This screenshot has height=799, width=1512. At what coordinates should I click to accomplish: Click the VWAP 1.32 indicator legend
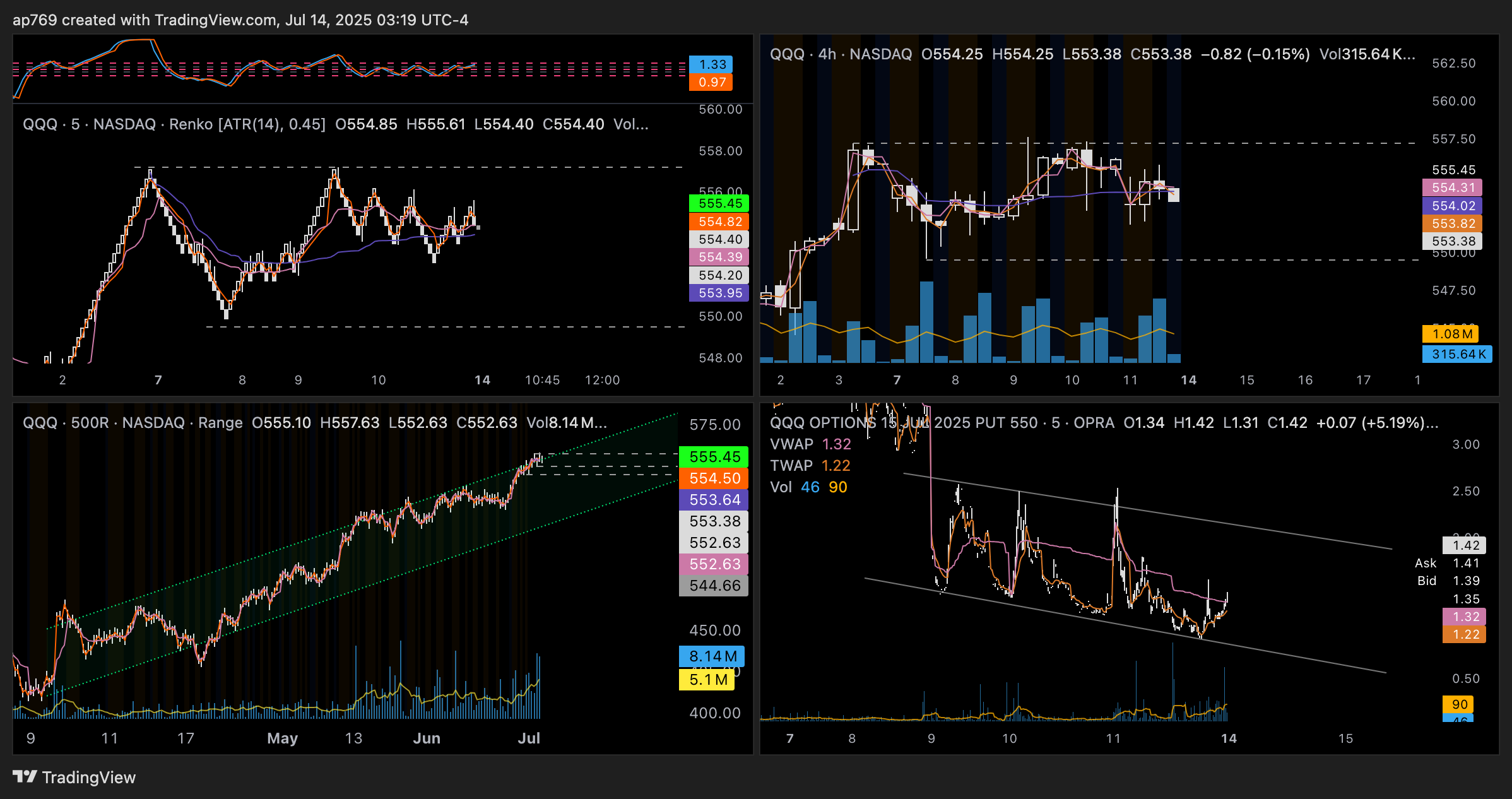(811, 444)
